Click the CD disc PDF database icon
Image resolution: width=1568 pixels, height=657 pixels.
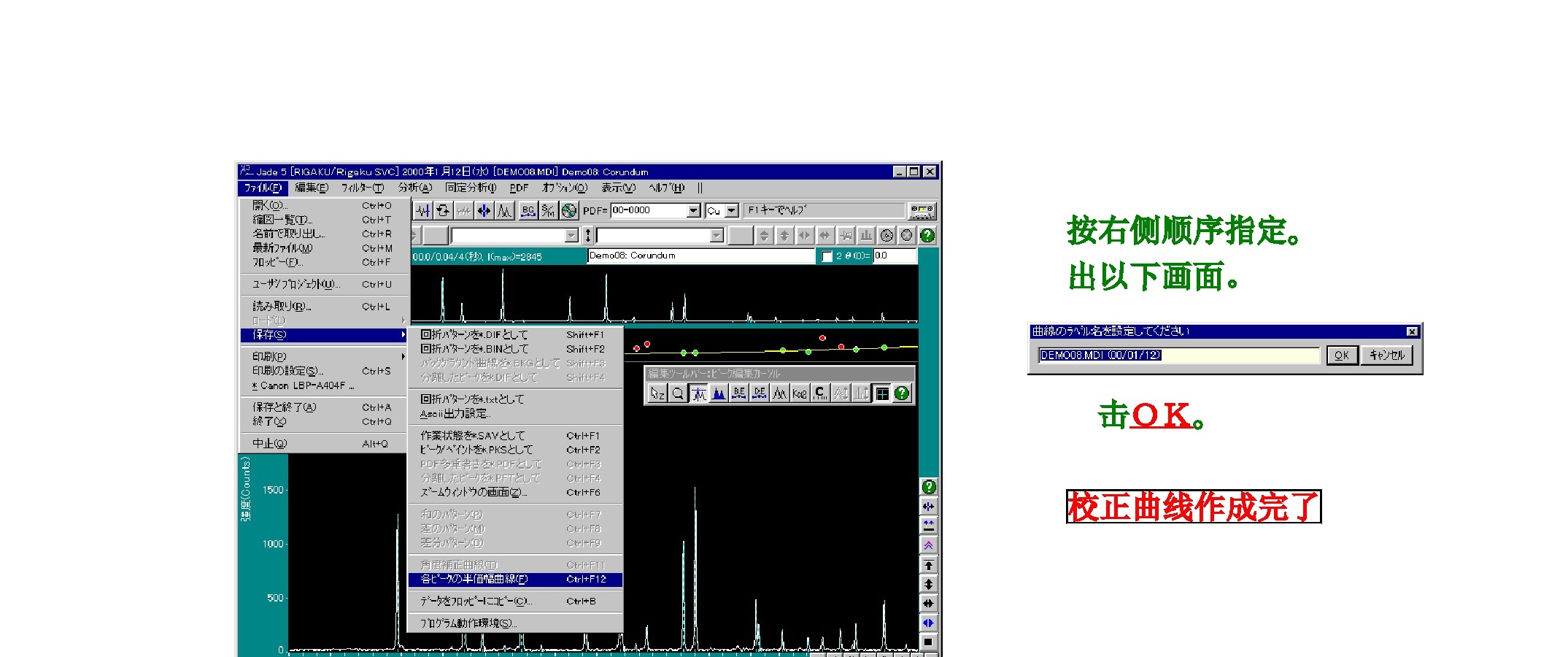[569, 211]
